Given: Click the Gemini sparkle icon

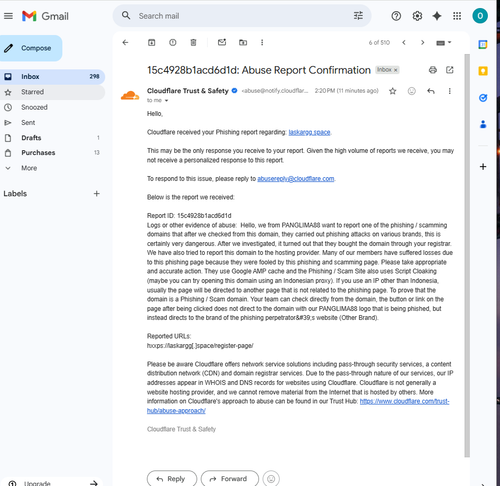Looking at the screenshot, I should pyautogui.click(x=437, y=16).
